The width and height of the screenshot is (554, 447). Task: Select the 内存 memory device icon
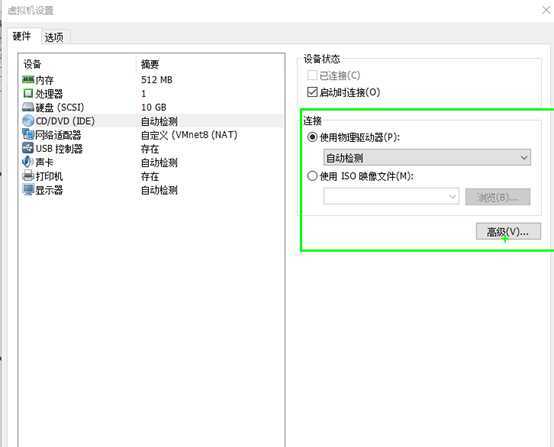tap(28, 80)
